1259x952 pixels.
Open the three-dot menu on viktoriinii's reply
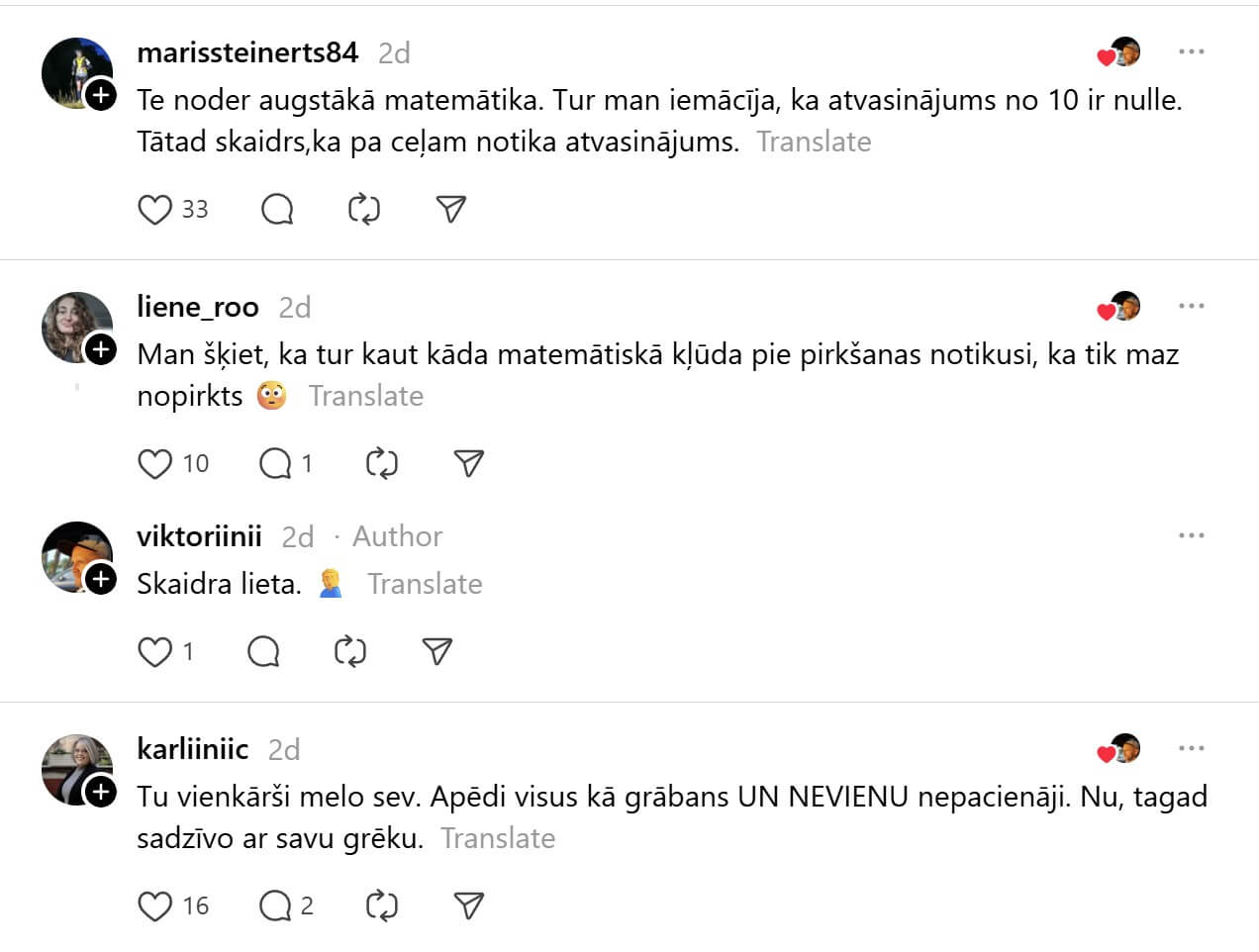[1191, 535]
